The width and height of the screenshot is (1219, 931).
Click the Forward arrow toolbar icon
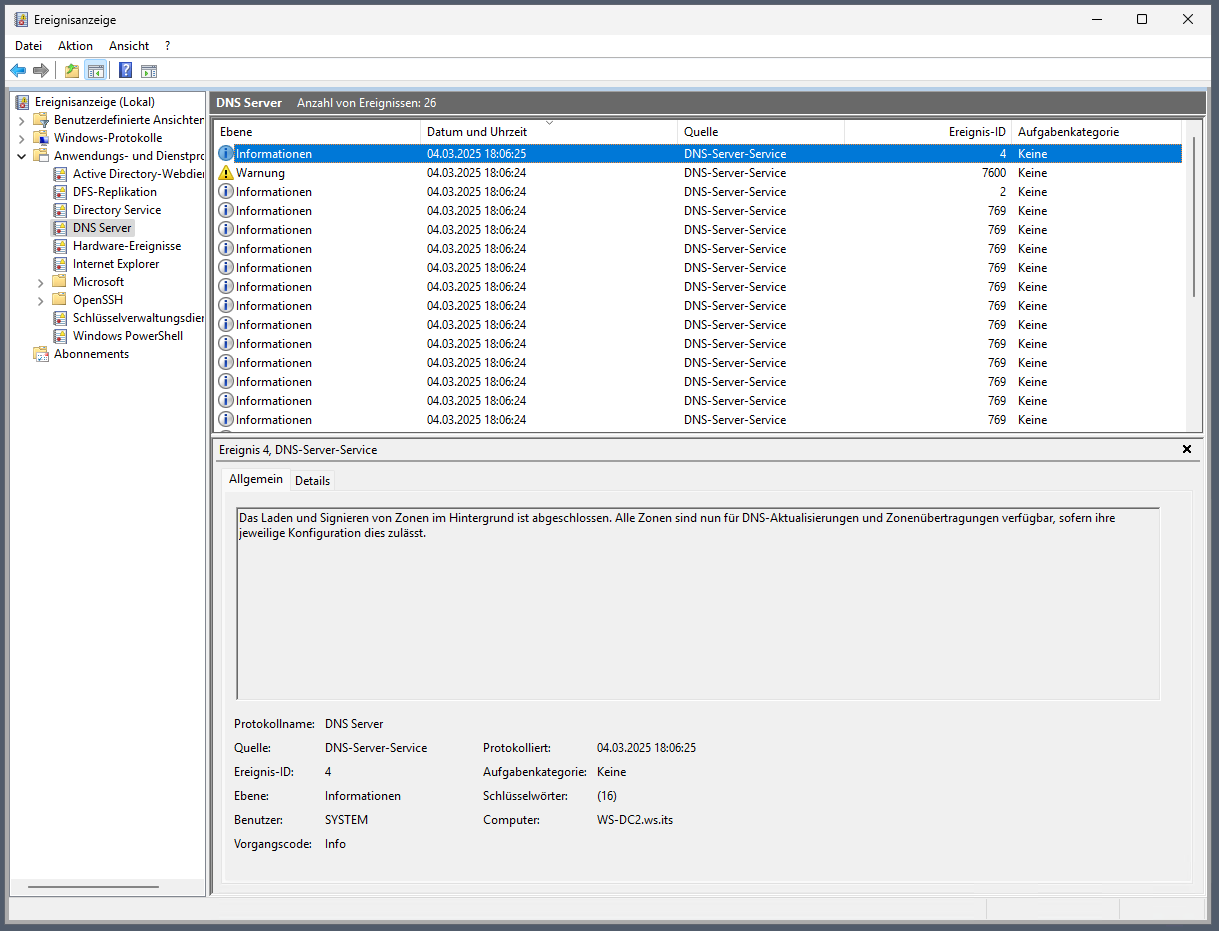coord(41,70)
